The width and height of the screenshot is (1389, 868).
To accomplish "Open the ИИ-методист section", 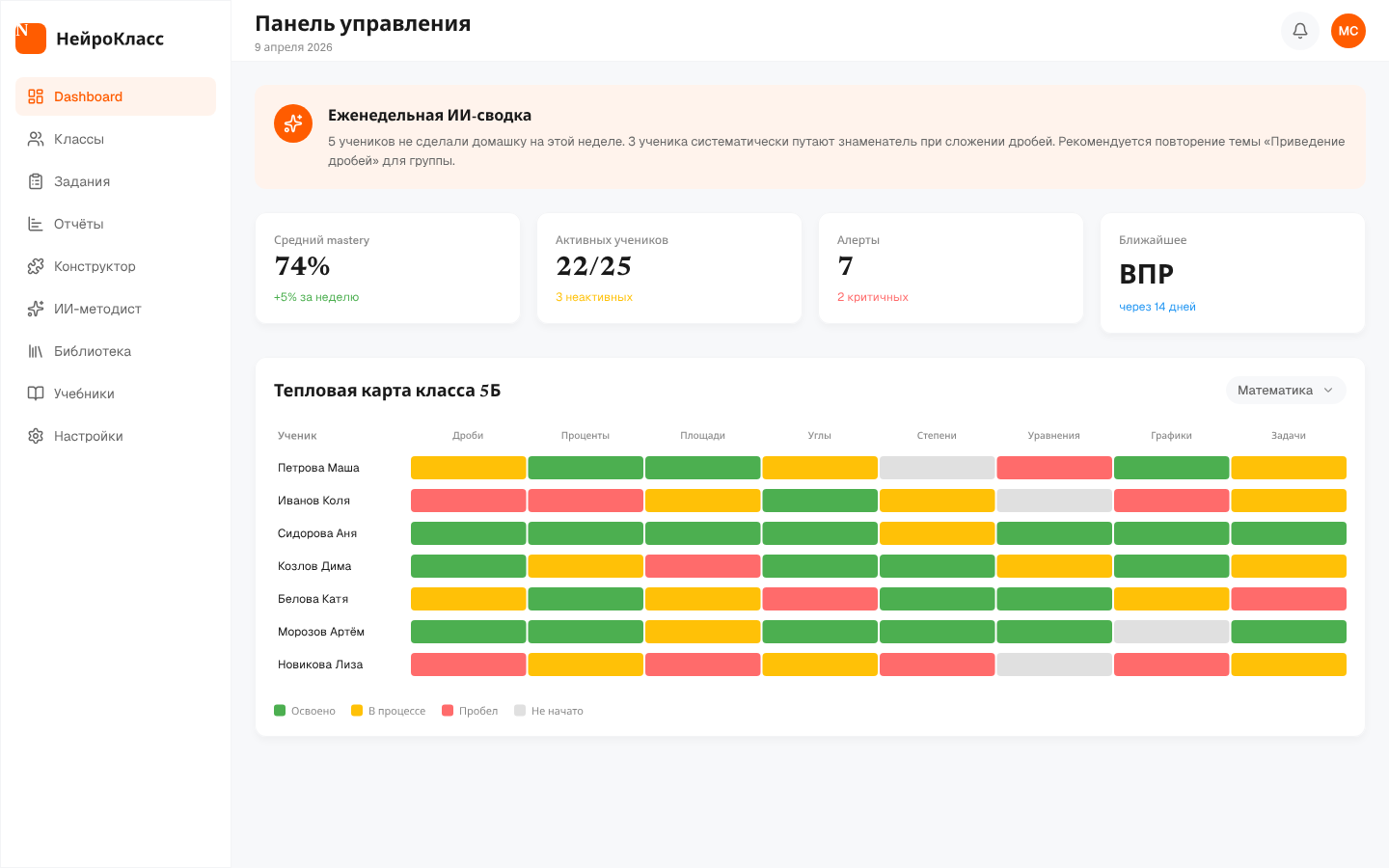I will 97,309.
